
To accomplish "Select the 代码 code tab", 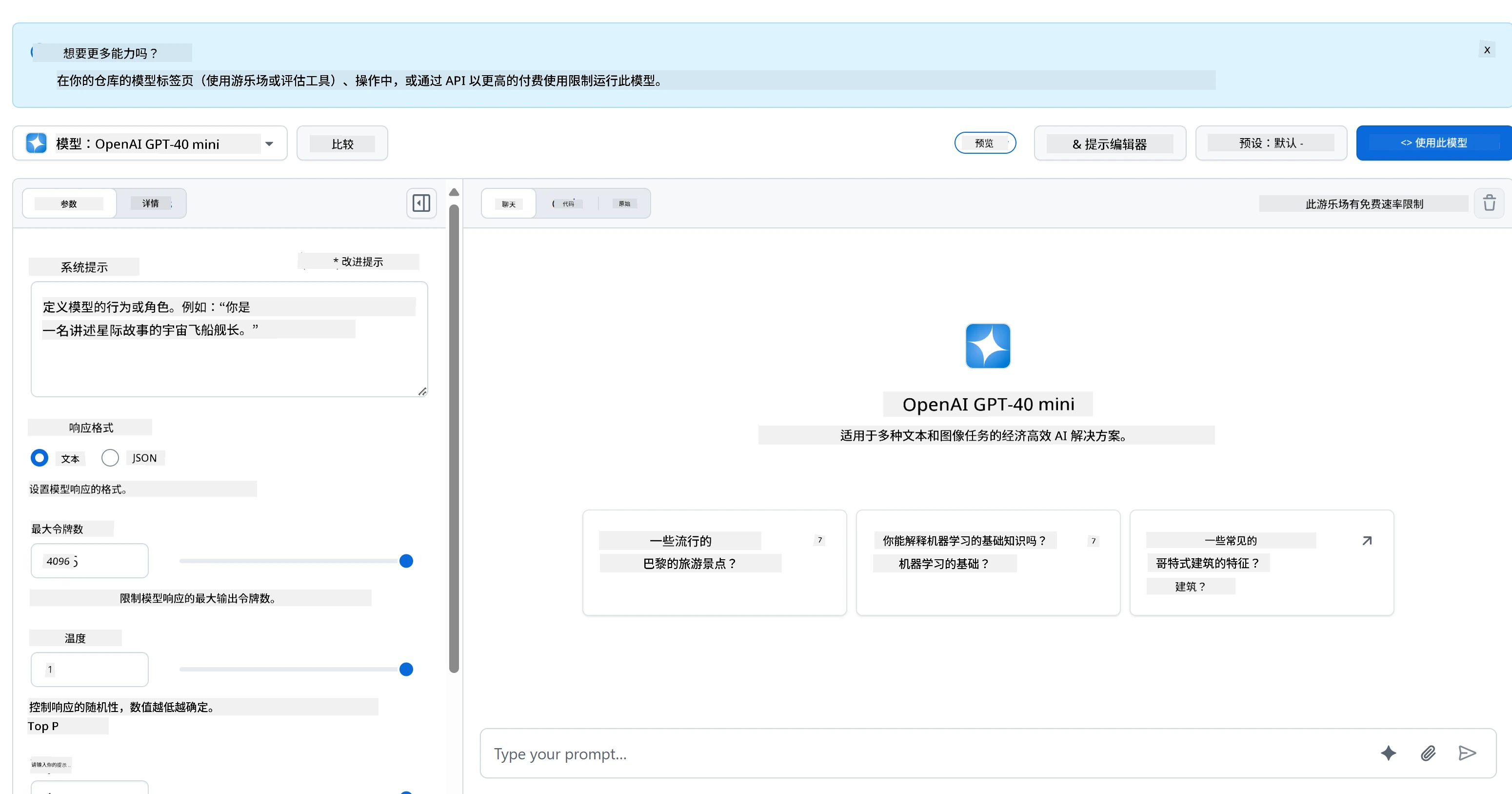I will (x=567, y=204).
